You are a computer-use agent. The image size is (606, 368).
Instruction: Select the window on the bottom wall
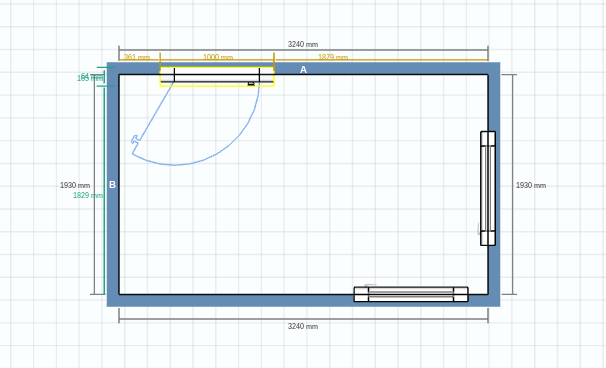[x=411, y=294]
